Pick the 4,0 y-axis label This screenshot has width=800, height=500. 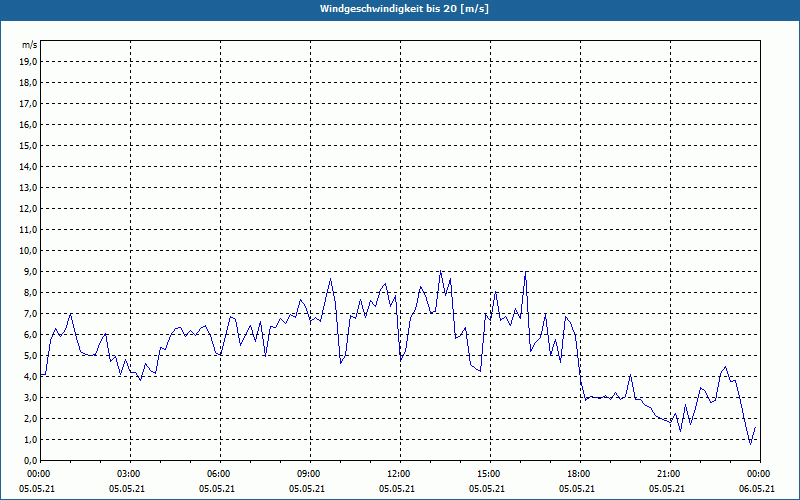click(30, 377)
